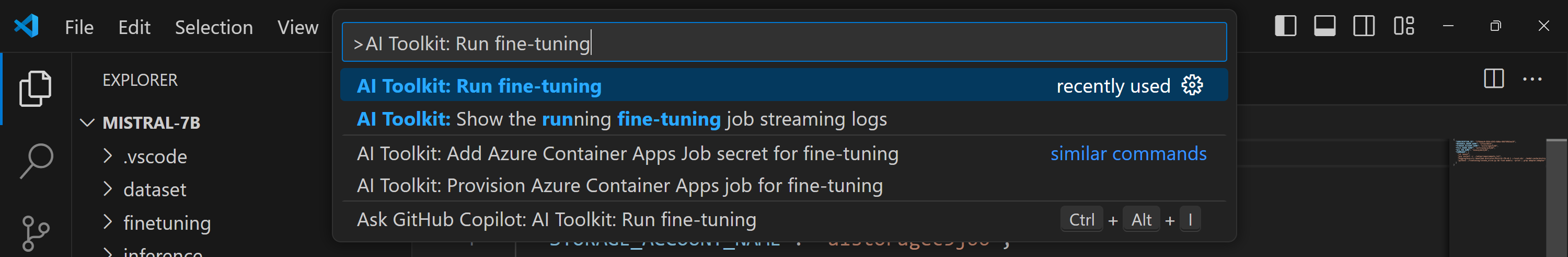The image size is (1568, 257).
Task: Toggle the Secondary Side Bar visibility
Action: coord(1364,26)
